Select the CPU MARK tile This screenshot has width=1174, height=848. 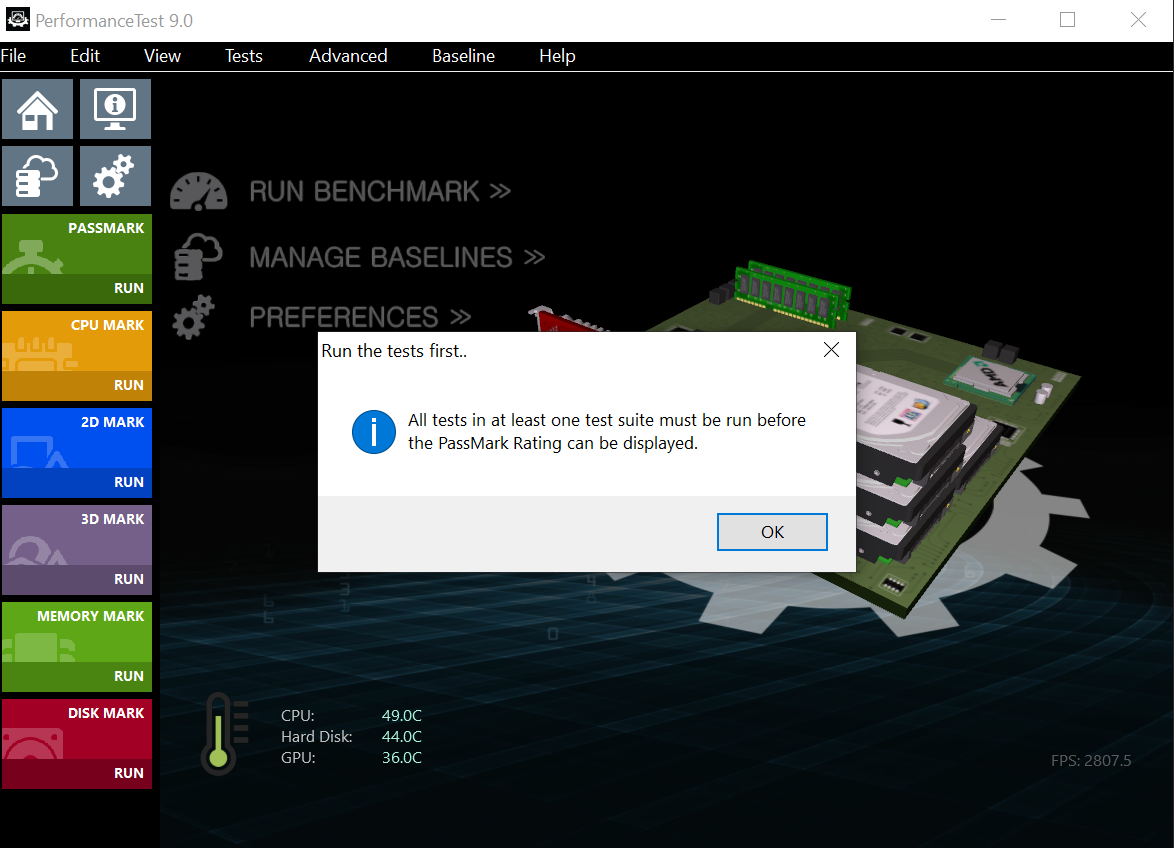(x=77, y=341)
